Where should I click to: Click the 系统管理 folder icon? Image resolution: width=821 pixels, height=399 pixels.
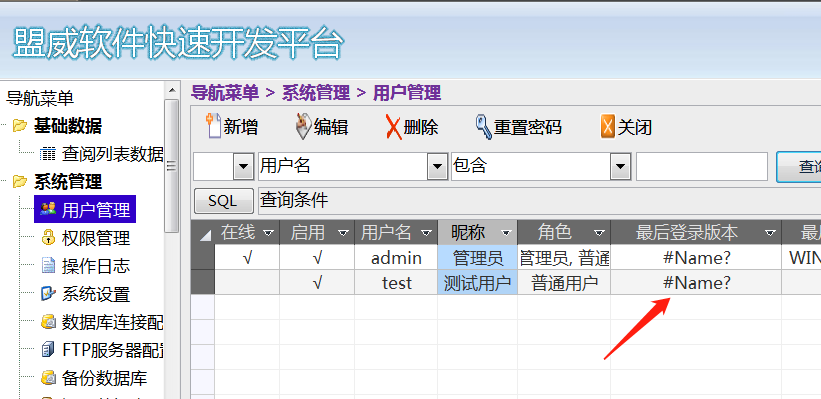[x=20, y=182]
